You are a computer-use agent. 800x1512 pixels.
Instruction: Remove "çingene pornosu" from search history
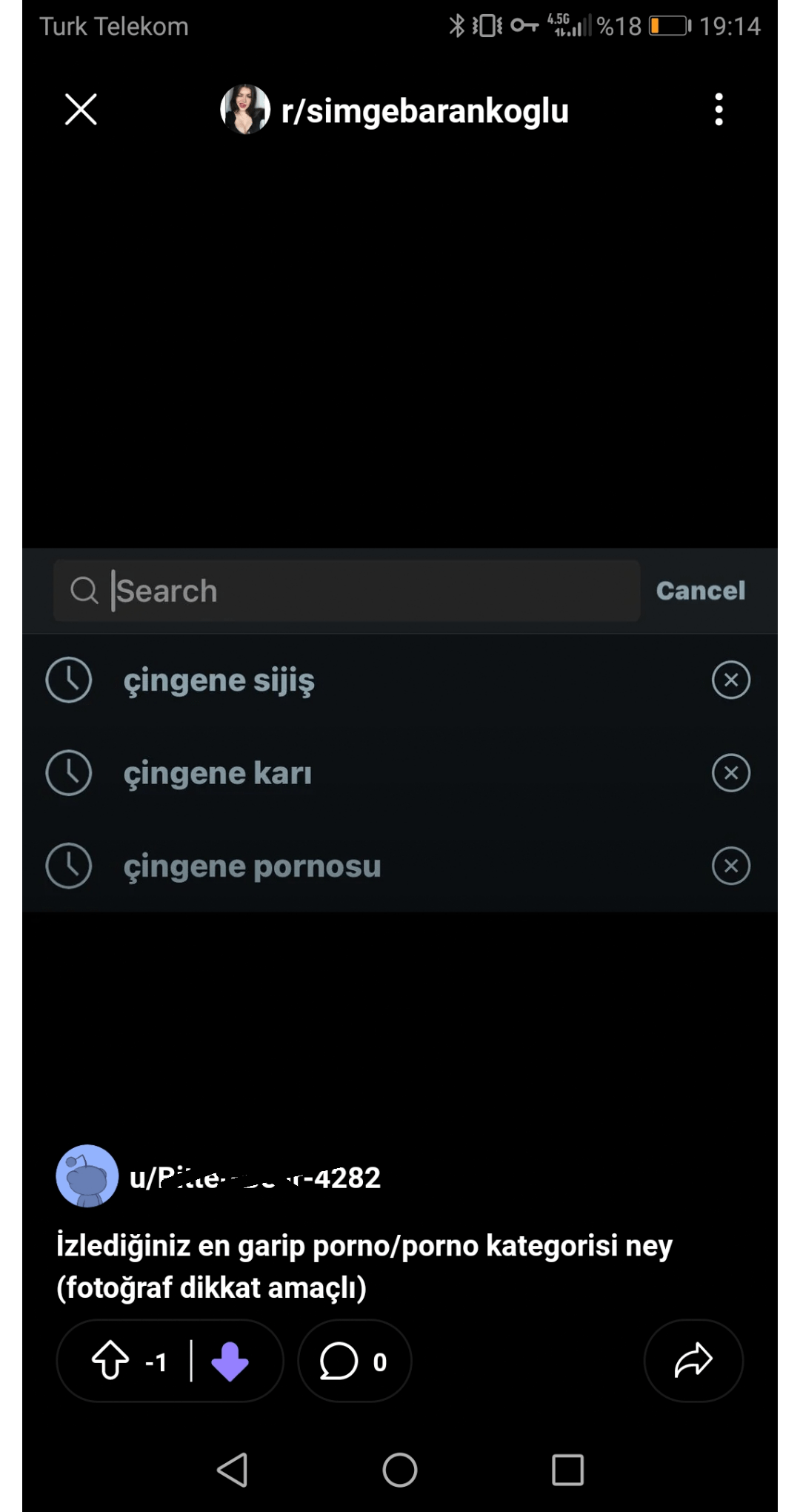pyautogui.click(x=730, y=866)
